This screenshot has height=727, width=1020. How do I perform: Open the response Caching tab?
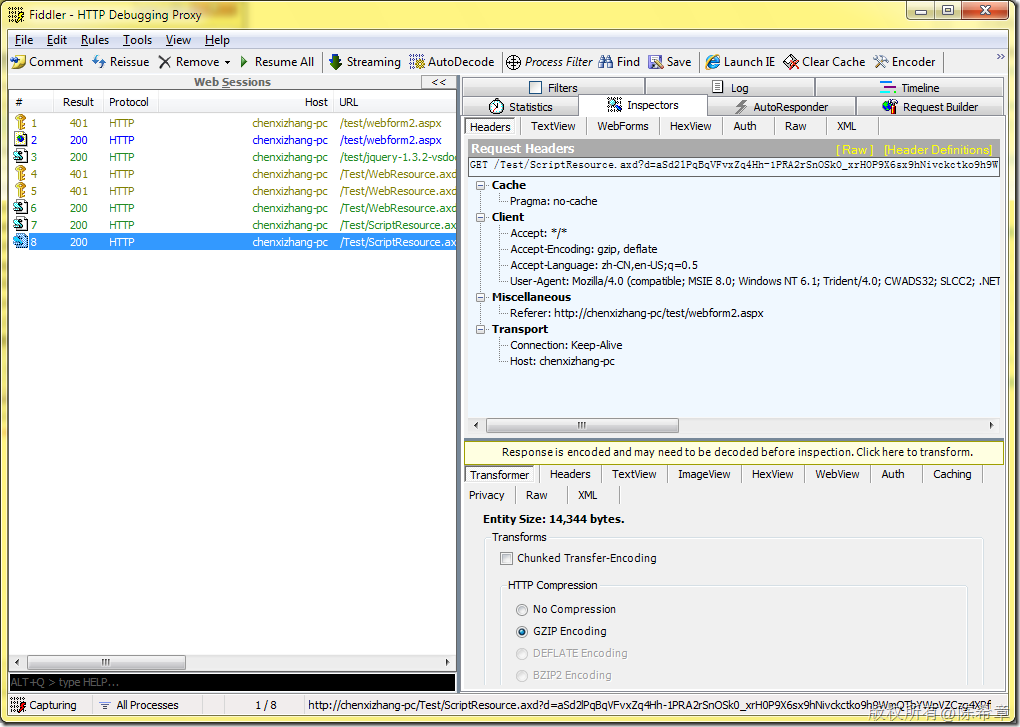[952, 474]
